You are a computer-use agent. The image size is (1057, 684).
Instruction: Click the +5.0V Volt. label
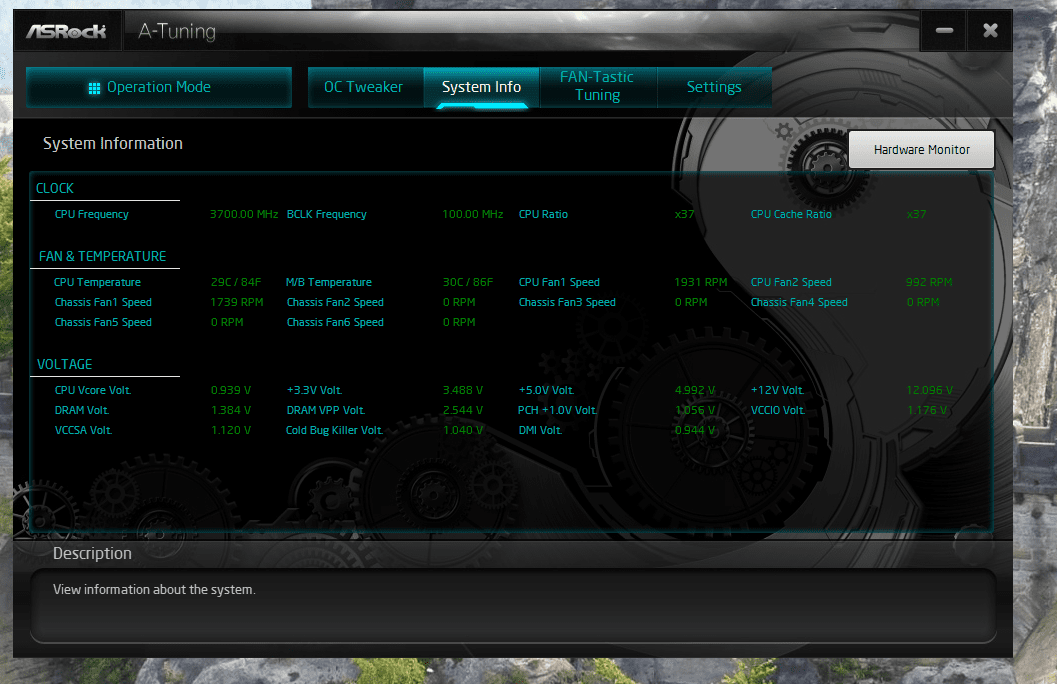pos(546,391)
